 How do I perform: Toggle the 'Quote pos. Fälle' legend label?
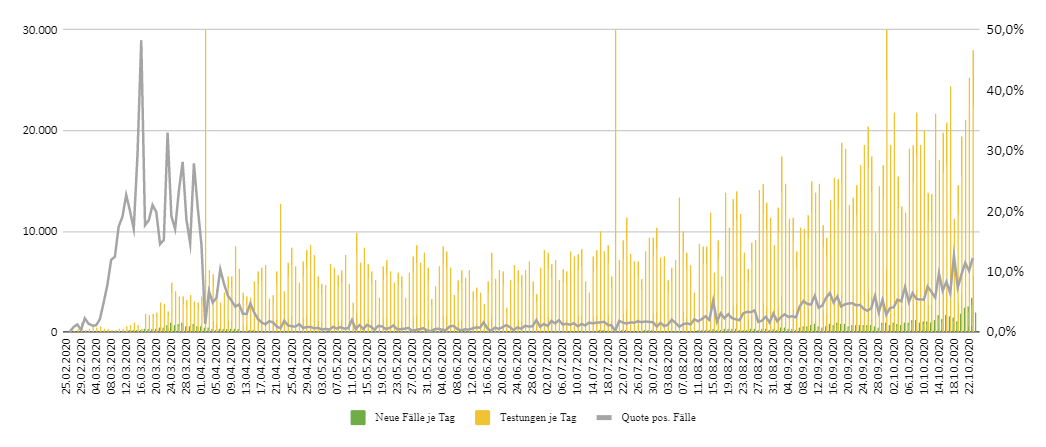pos(658,418)
